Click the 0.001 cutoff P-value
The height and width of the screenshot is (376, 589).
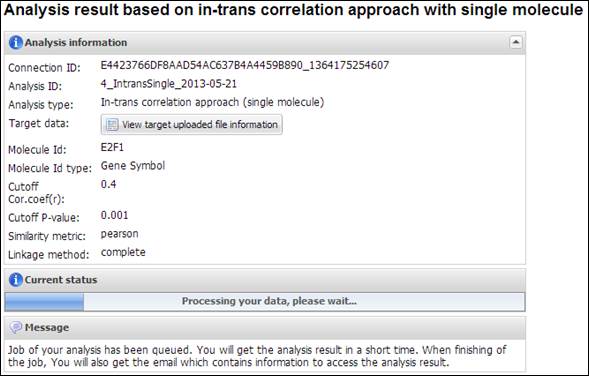[115, 215]
